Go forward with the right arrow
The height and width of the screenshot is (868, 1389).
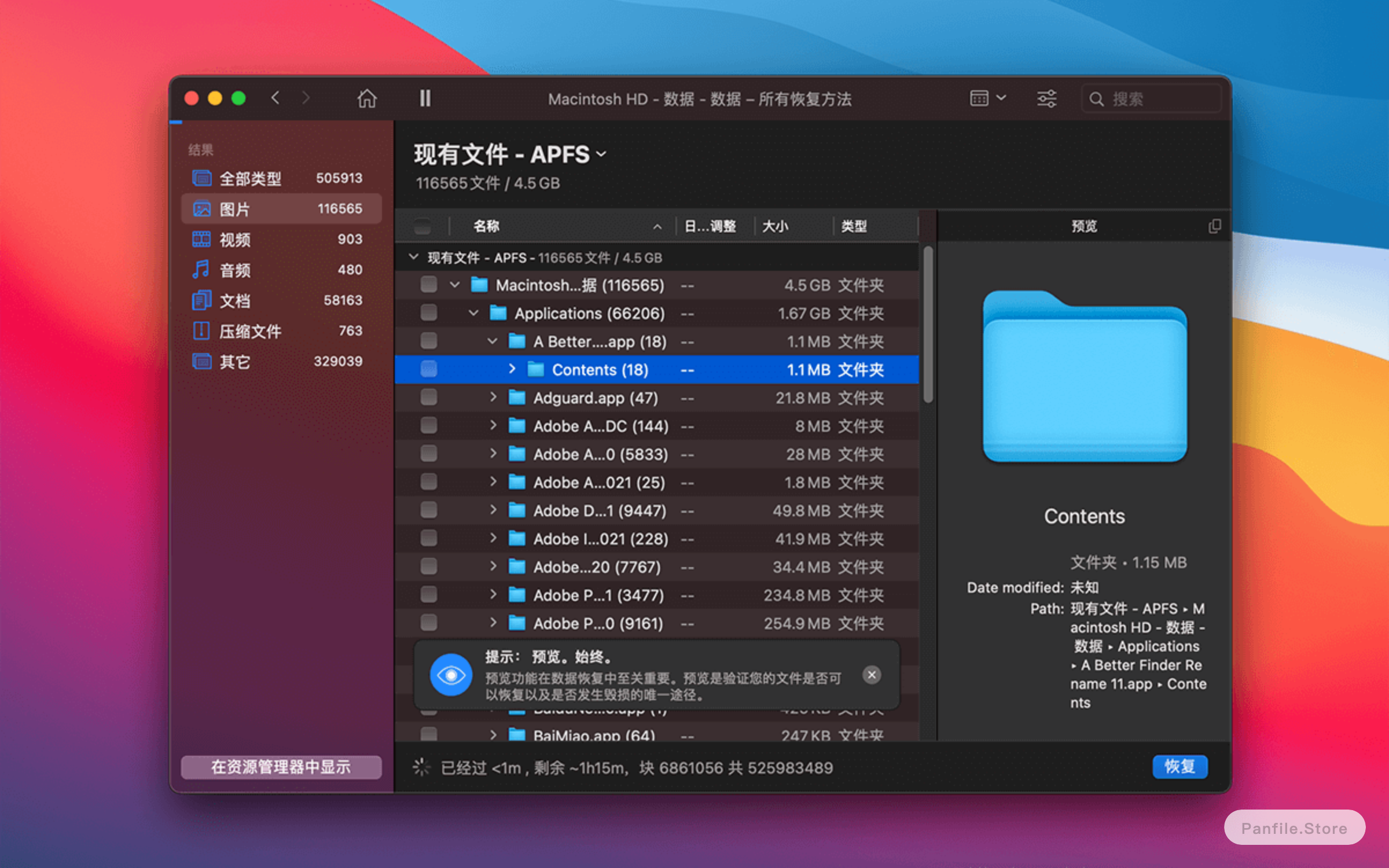pos(306,98)
